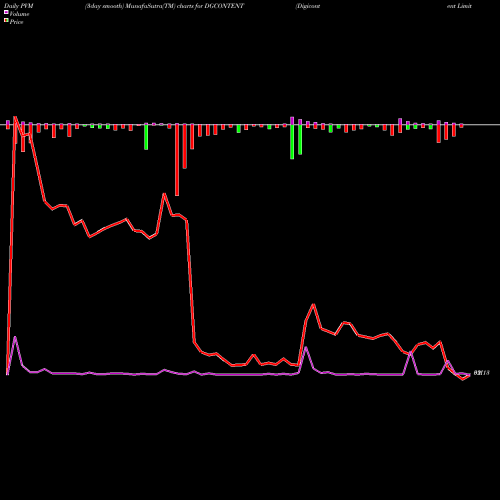The width and height of the screenshot is (500, 500).
Task: Click the red price line peak at chart start
Action: pos(15,117)
